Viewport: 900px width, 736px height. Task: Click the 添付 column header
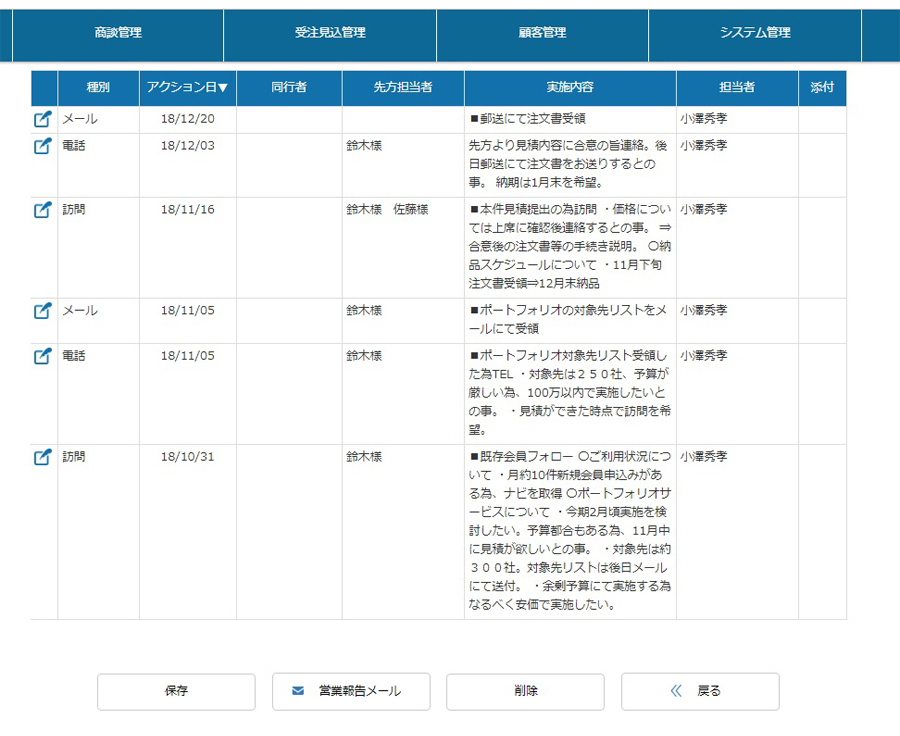coord(822,88)
